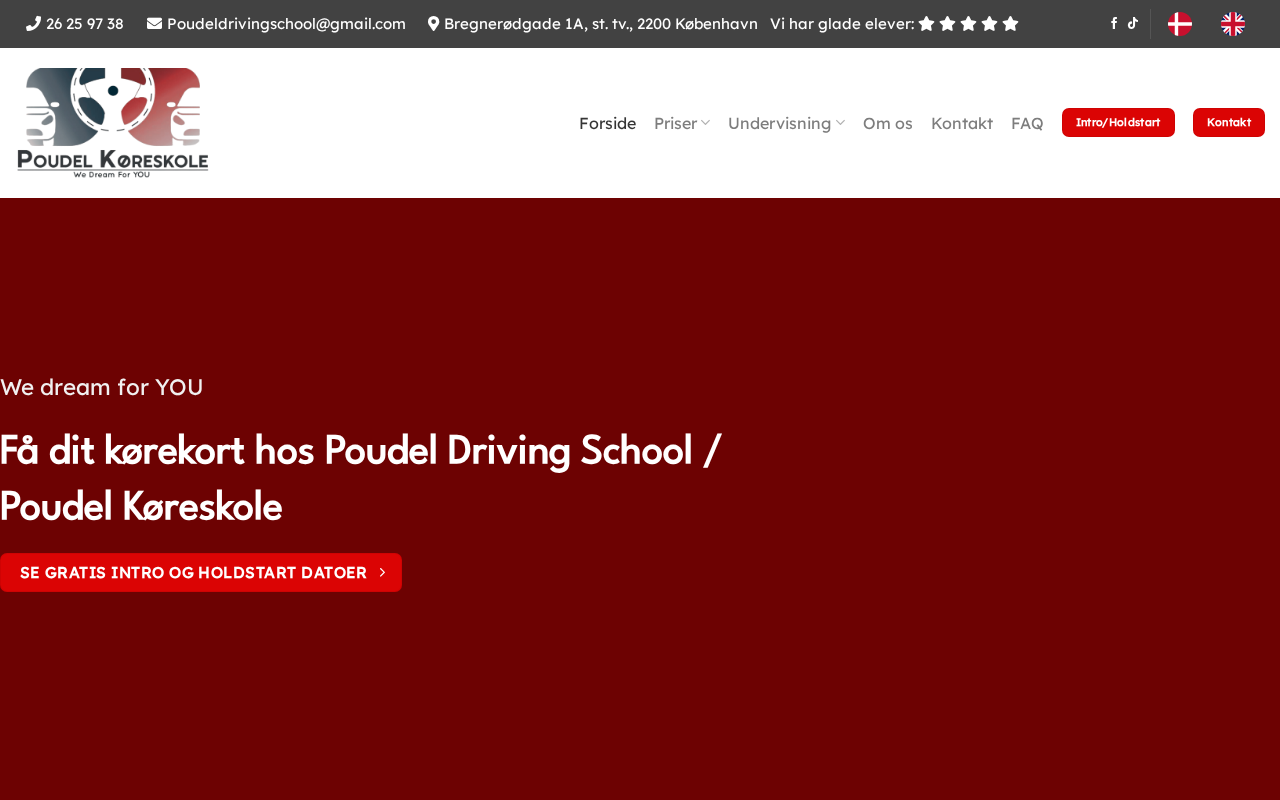The height and width of the screenshot is (800, 1280).
Task: Open the Om os page
Action: (x=888, y=123)
